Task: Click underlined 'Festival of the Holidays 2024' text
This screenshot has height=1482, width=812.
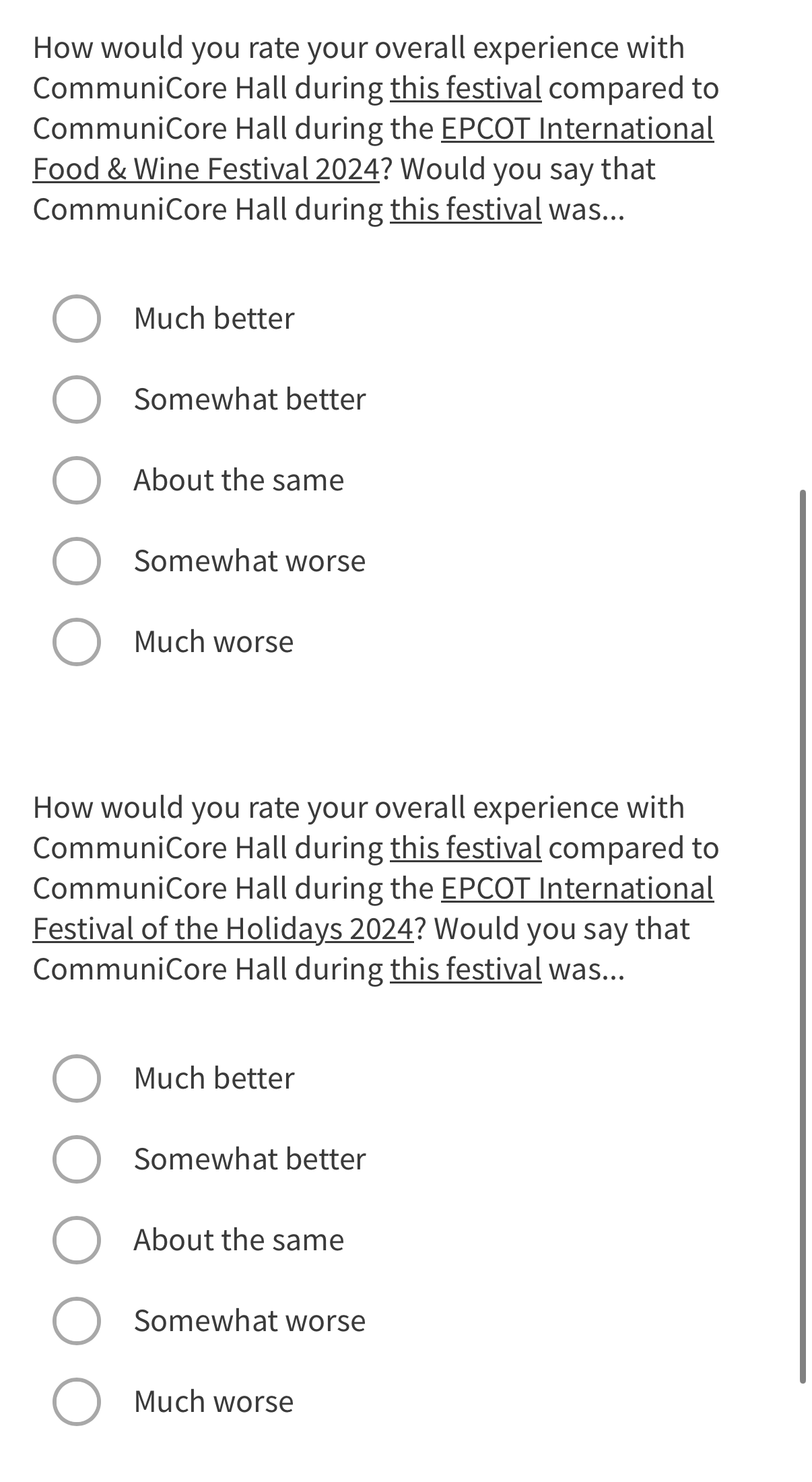Action: click(x=222, y=929)
